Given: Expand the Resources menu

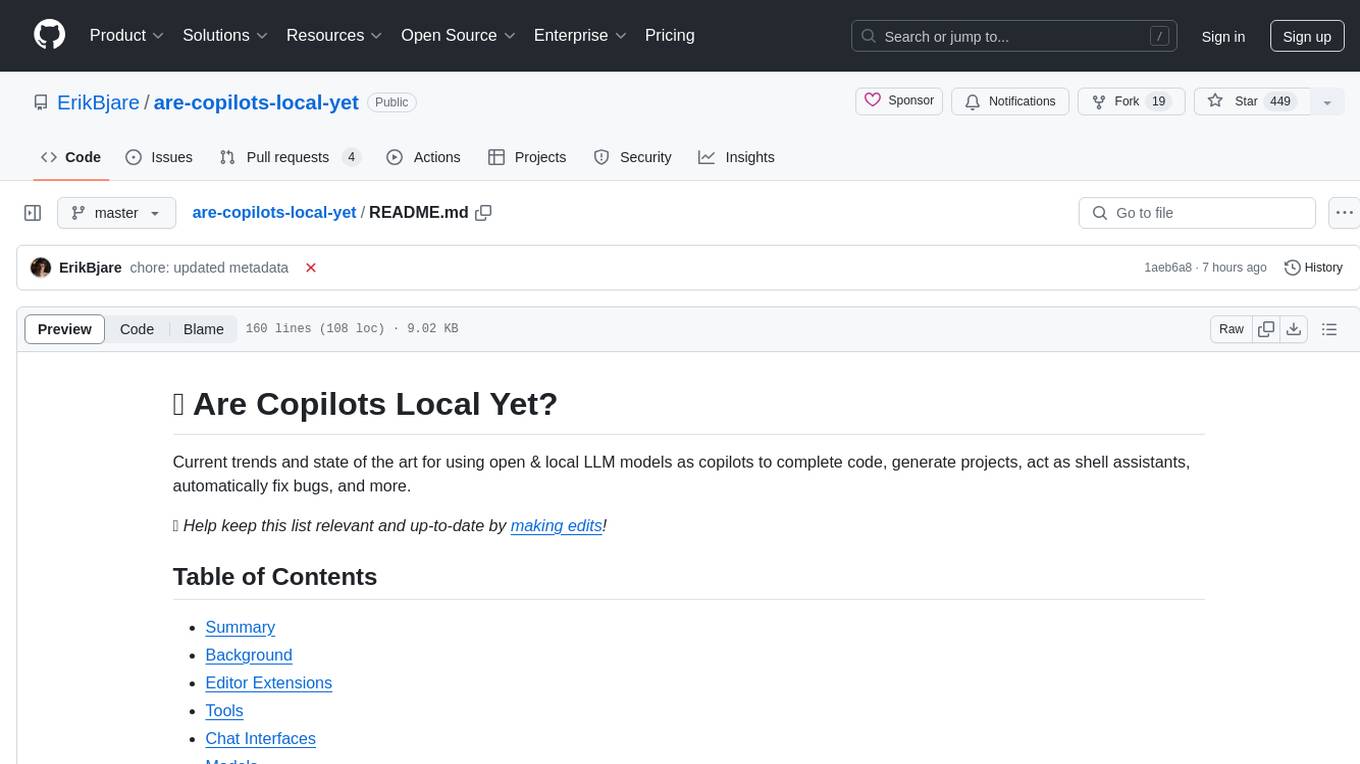Looking at the screenshot, I should click(x=334, y=35).
